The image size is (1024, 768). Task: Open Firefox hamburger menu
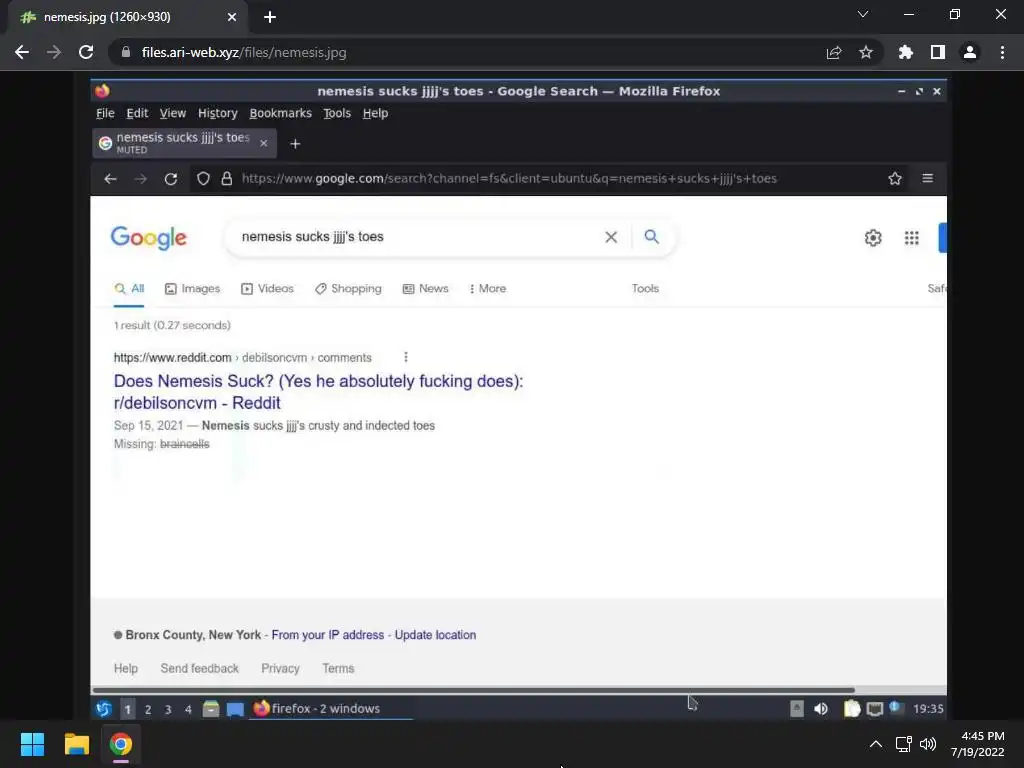[927, 178]
